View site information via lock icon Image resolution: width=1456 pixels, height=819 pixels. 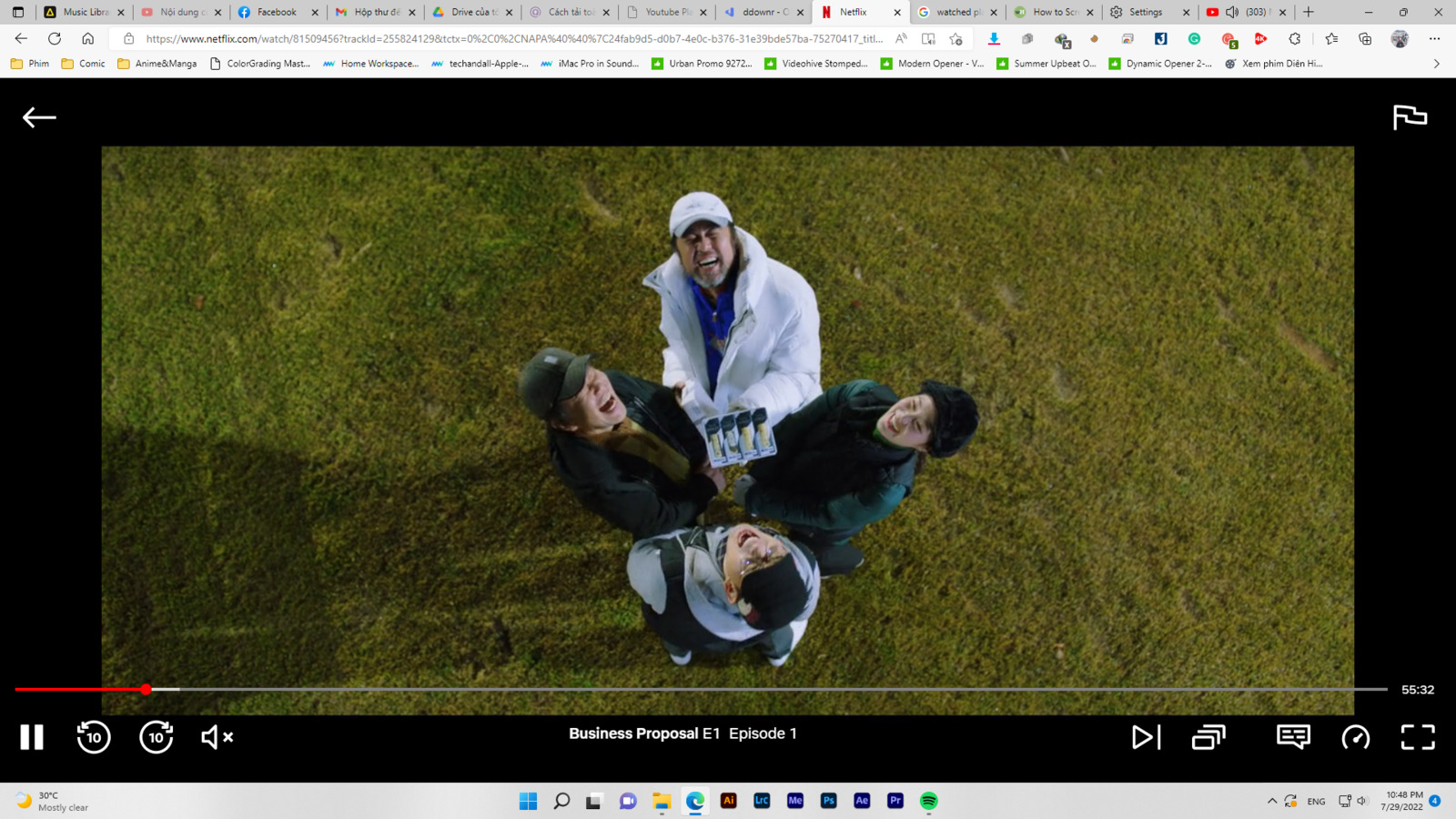[x=128, y=39]
